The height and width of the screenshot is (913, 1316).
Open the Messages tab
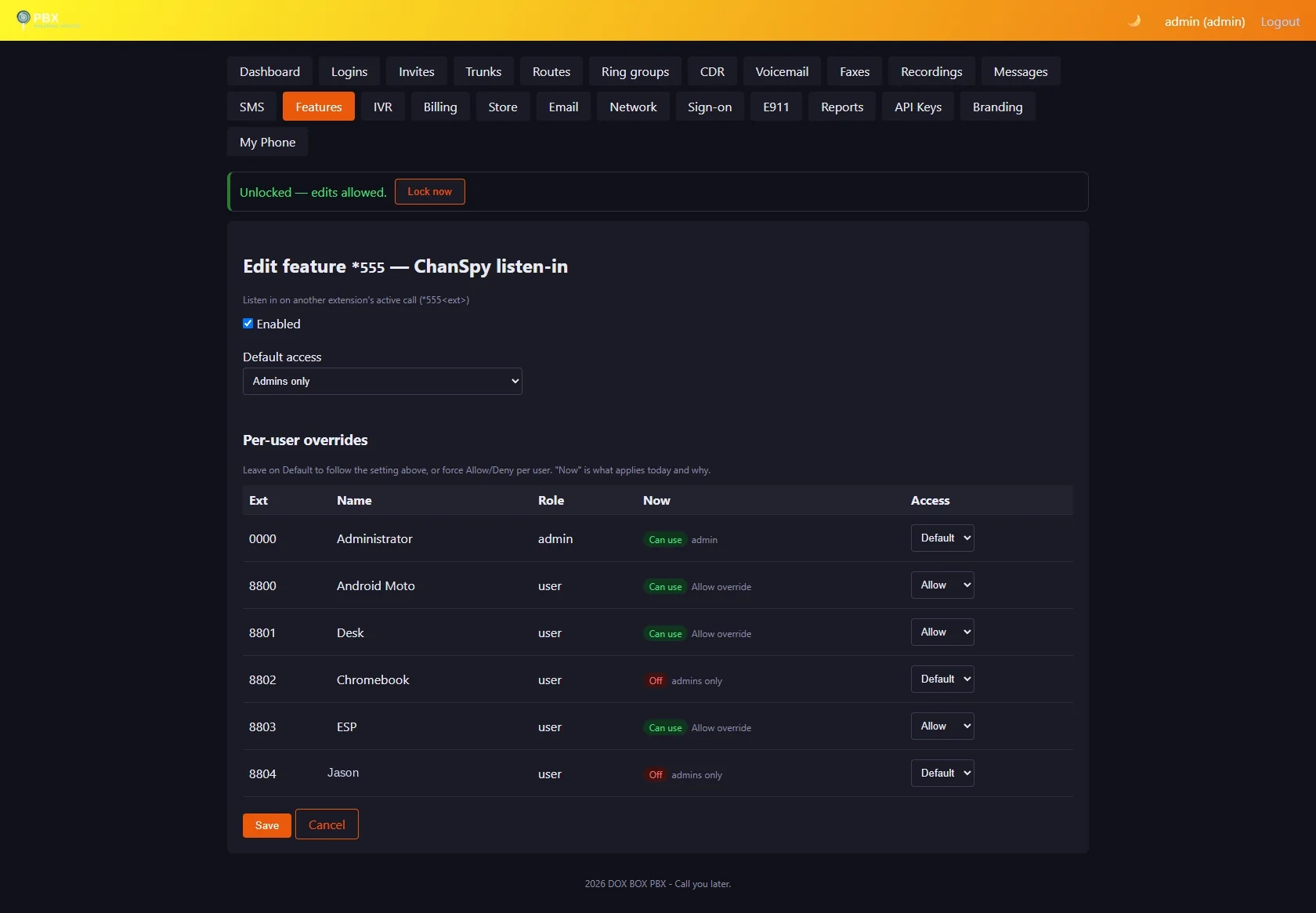1021,71
